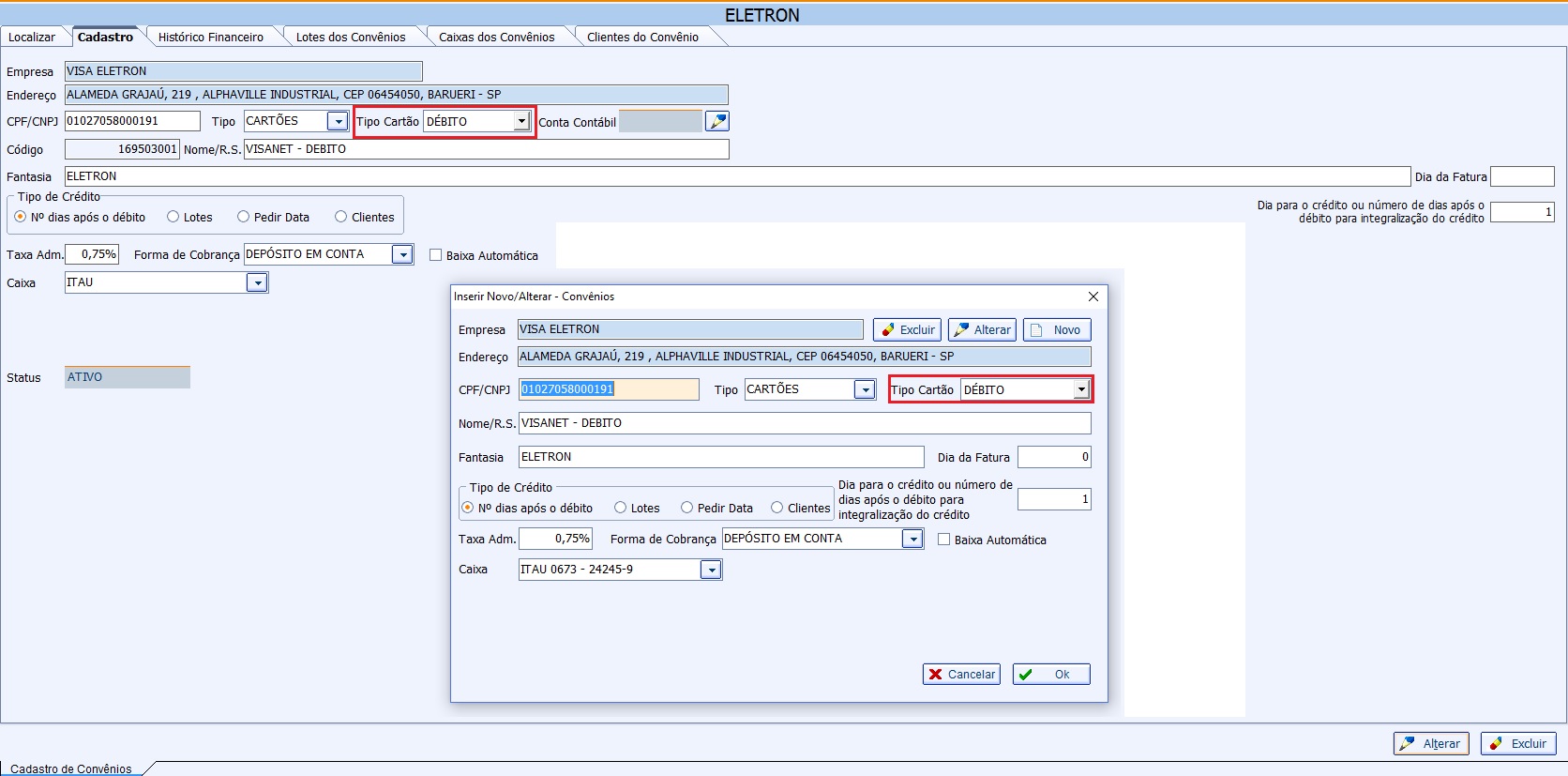Click Dia da Fatura field in dialog
Screen dimensions: 1568x776
coord(1054,457)
